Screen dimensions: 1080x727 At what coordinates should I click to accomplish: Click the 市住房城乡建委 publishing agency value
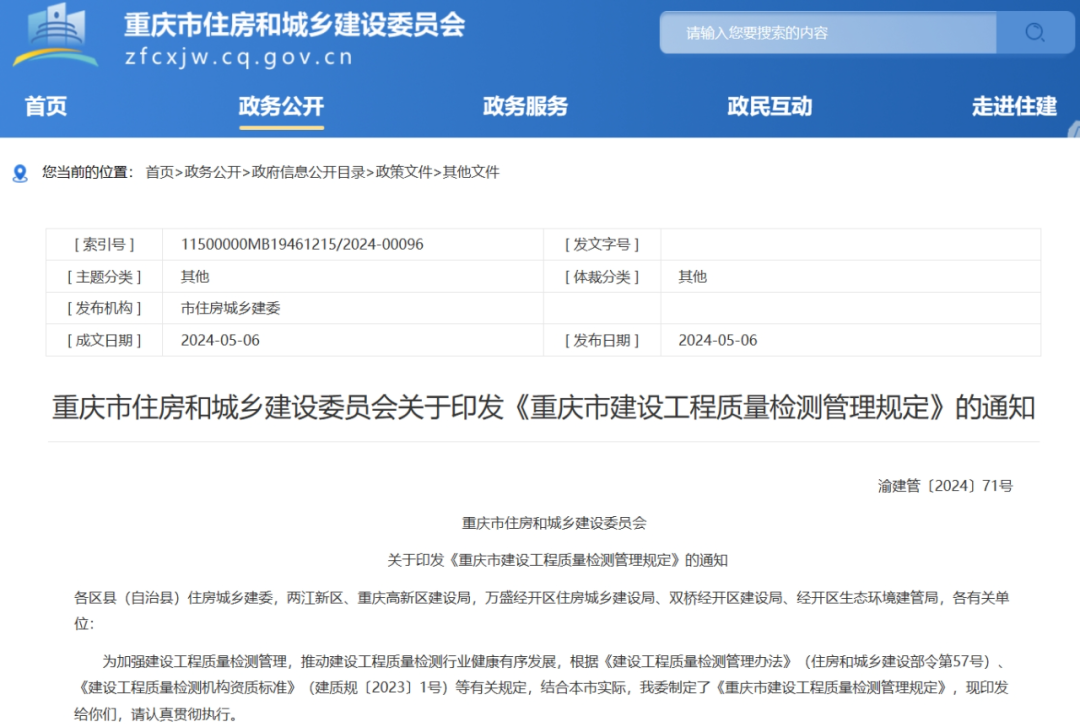pos(230,308)
